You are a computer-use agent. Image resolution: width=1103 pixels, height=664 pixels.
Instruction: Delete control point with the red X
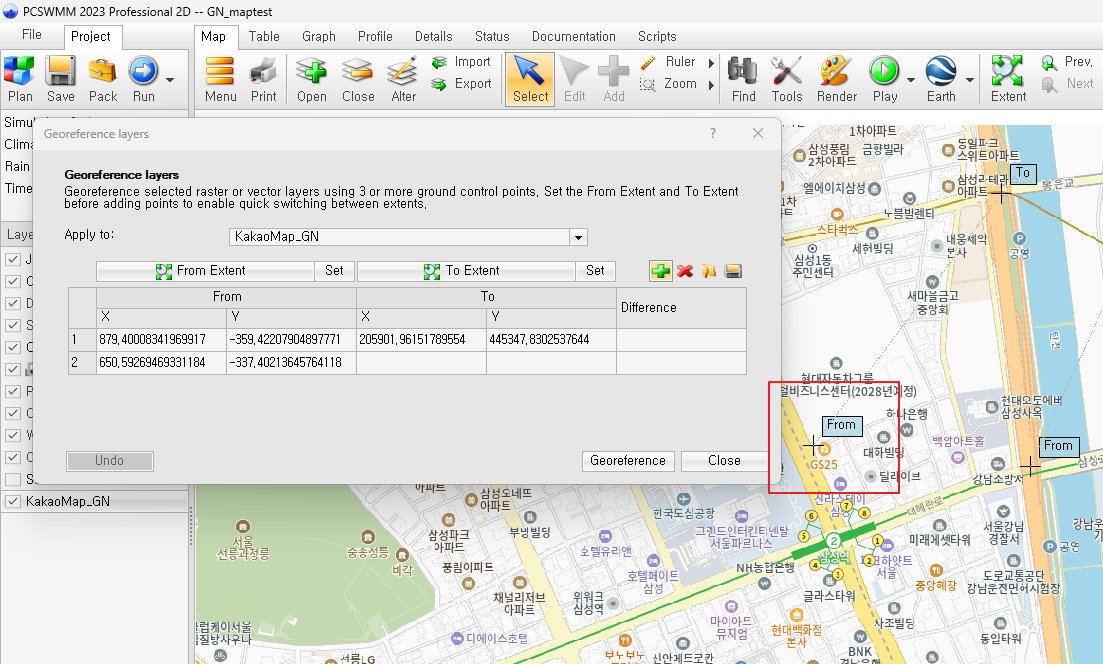click(685, 271)
